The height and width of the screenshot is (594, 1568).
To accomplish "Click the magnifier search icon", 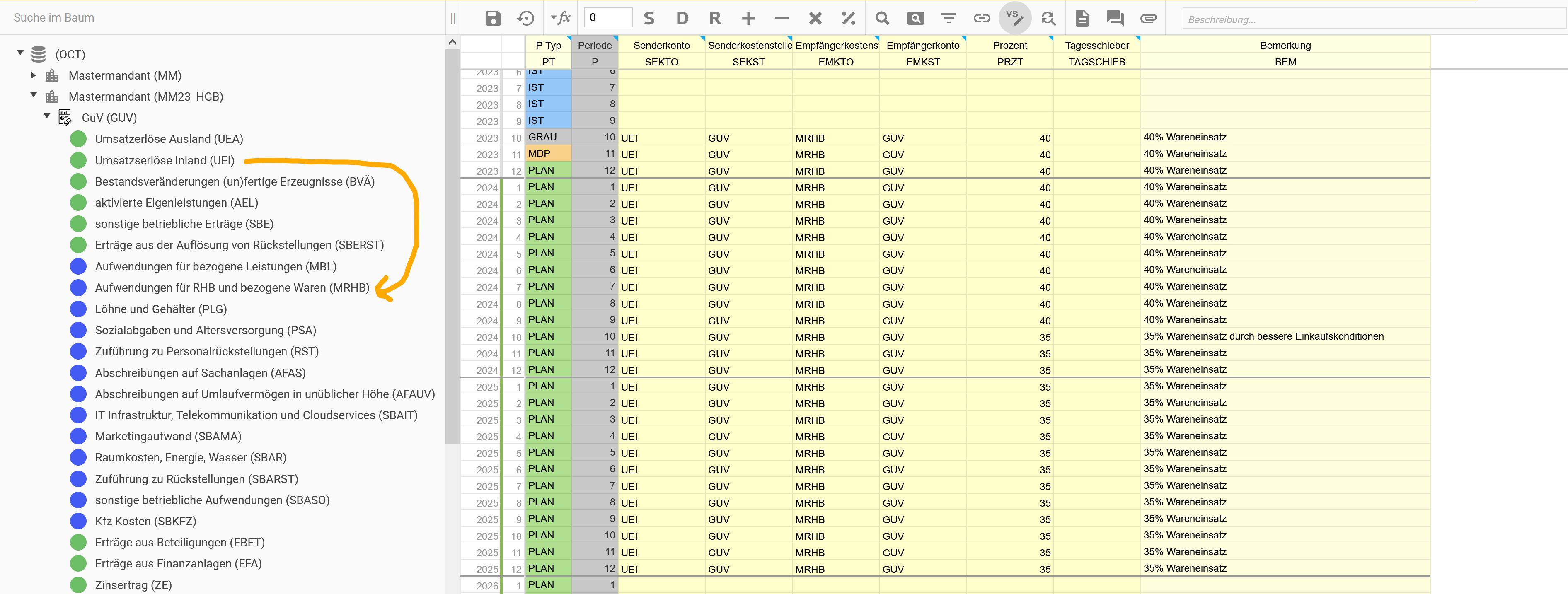I will click(882, 18).
